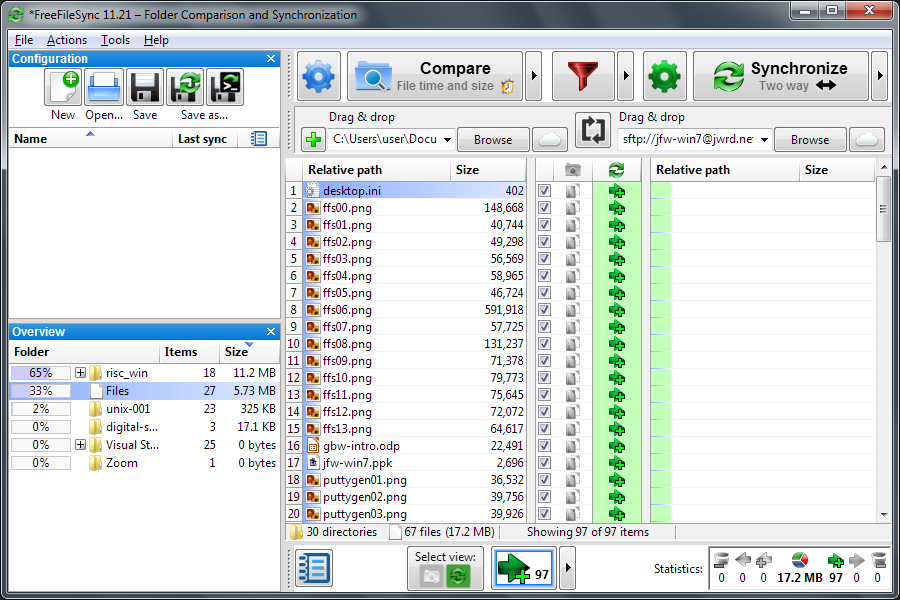Open a saved configuration file
The image size is (900, 600).
(104, 87)
